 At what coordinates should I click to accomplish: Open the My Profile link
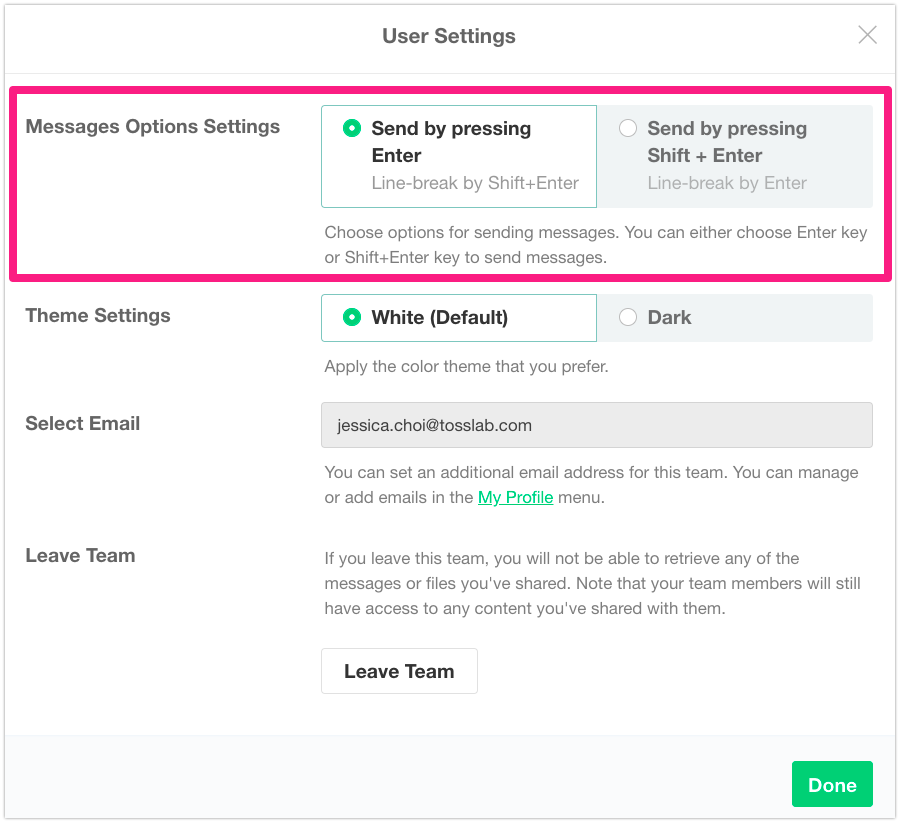(x=515, y=497)
